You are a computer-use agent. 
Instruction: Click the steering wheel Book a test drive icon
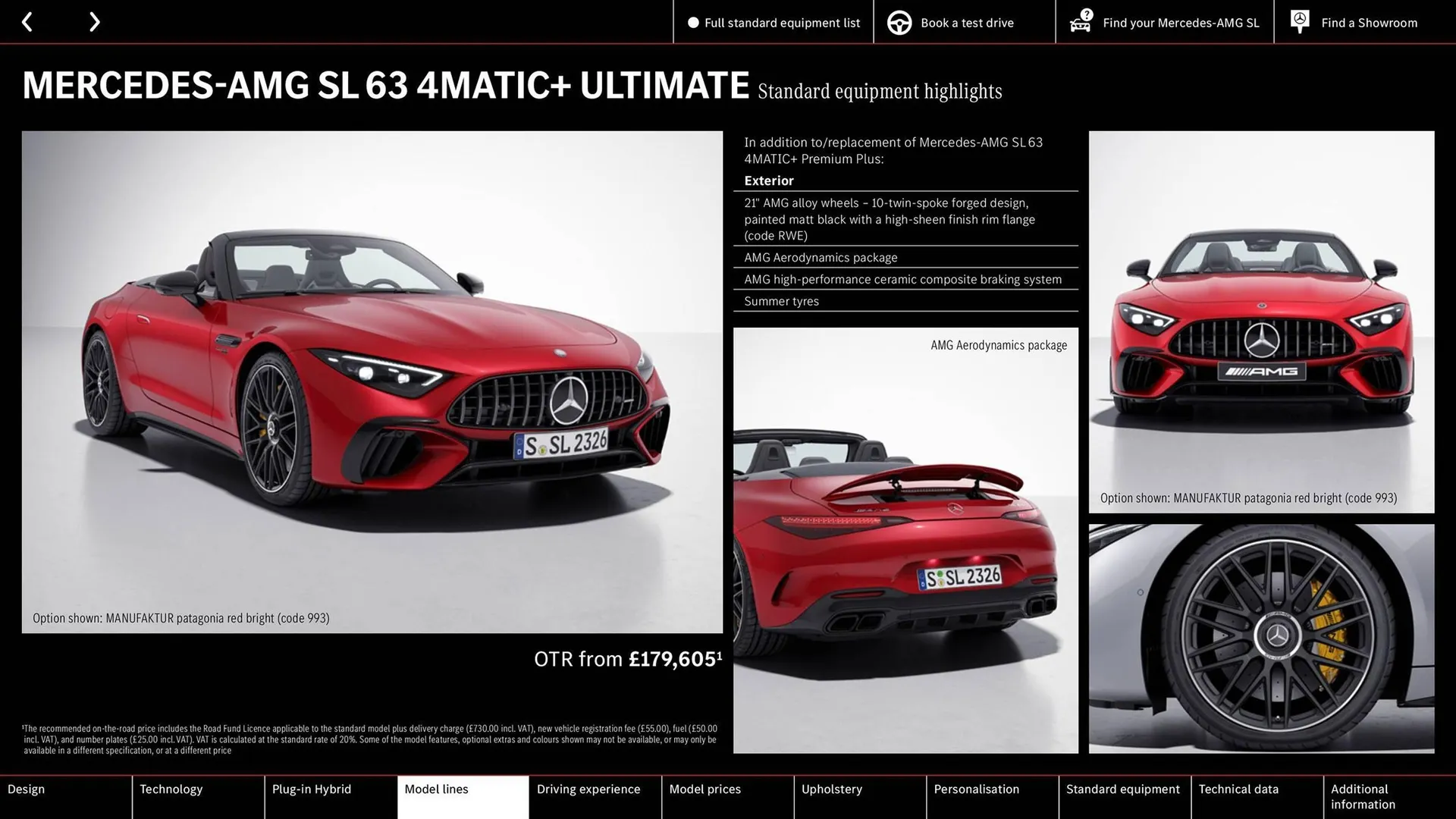pyautogui.click(x=899, y=22)
